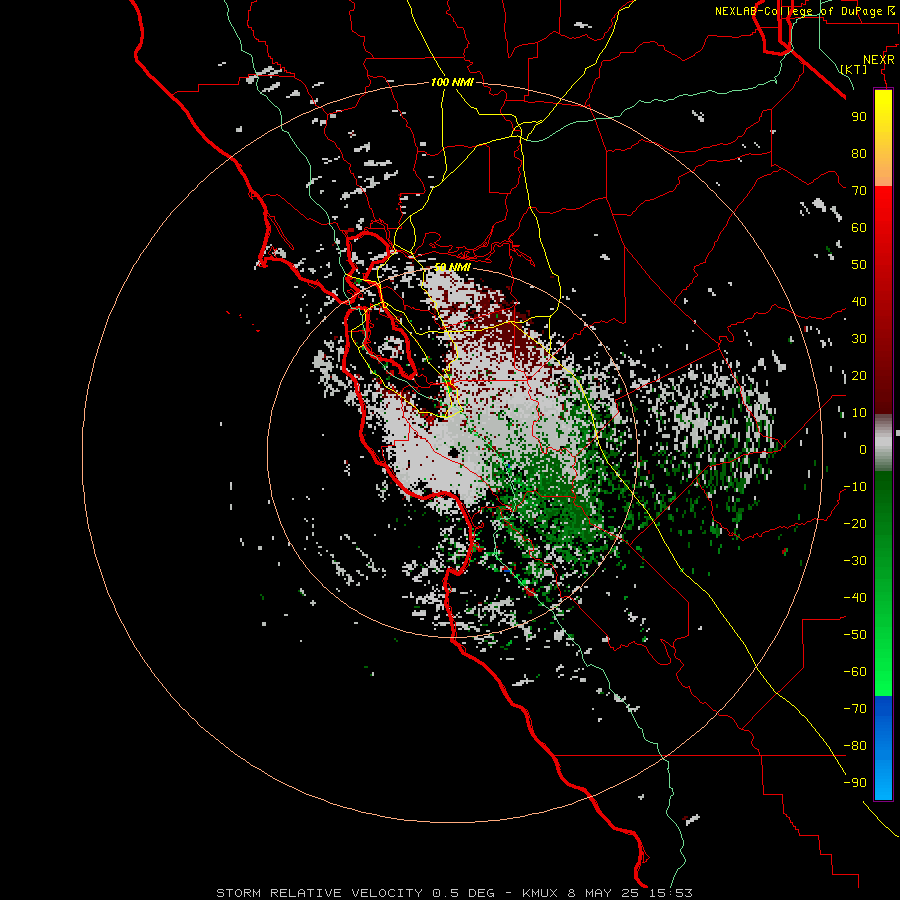Click the 50 NMI range ring label
This screenshot has width=900, height=900.
coord(452,267)
